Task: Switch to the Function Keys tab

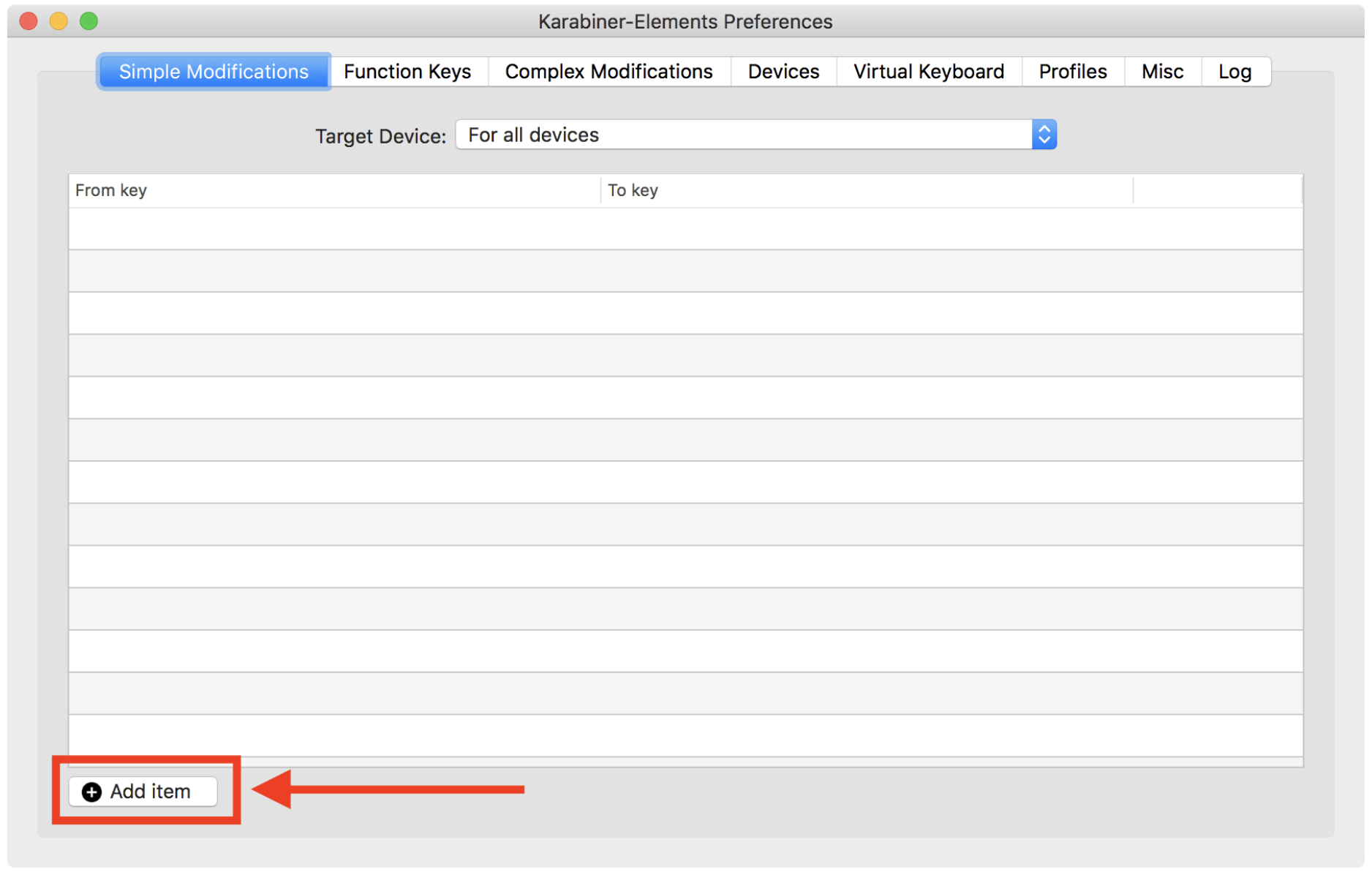Action: [407, 72]
